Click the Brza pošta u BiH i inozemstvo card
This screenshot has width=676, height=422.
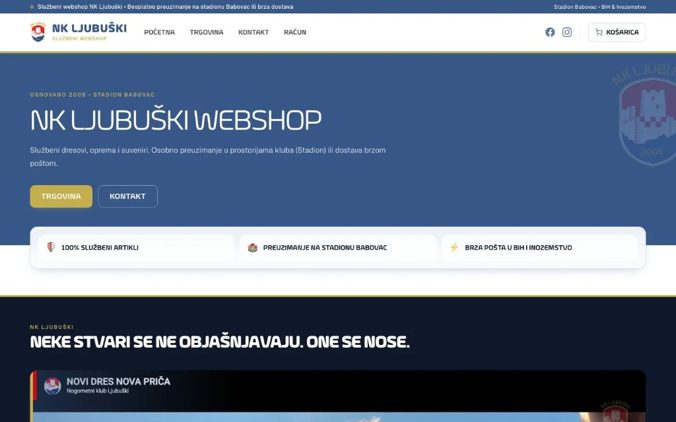[540, 247]
